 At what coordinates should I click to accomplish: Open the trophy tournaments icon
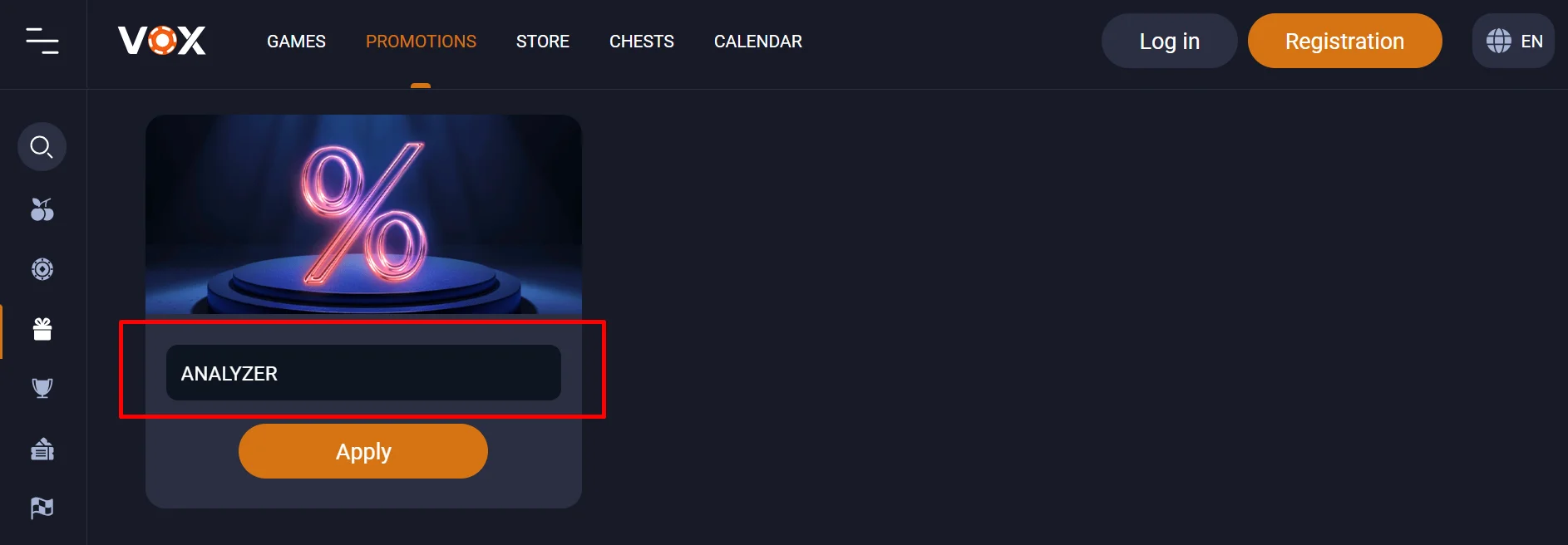(42, 388)
